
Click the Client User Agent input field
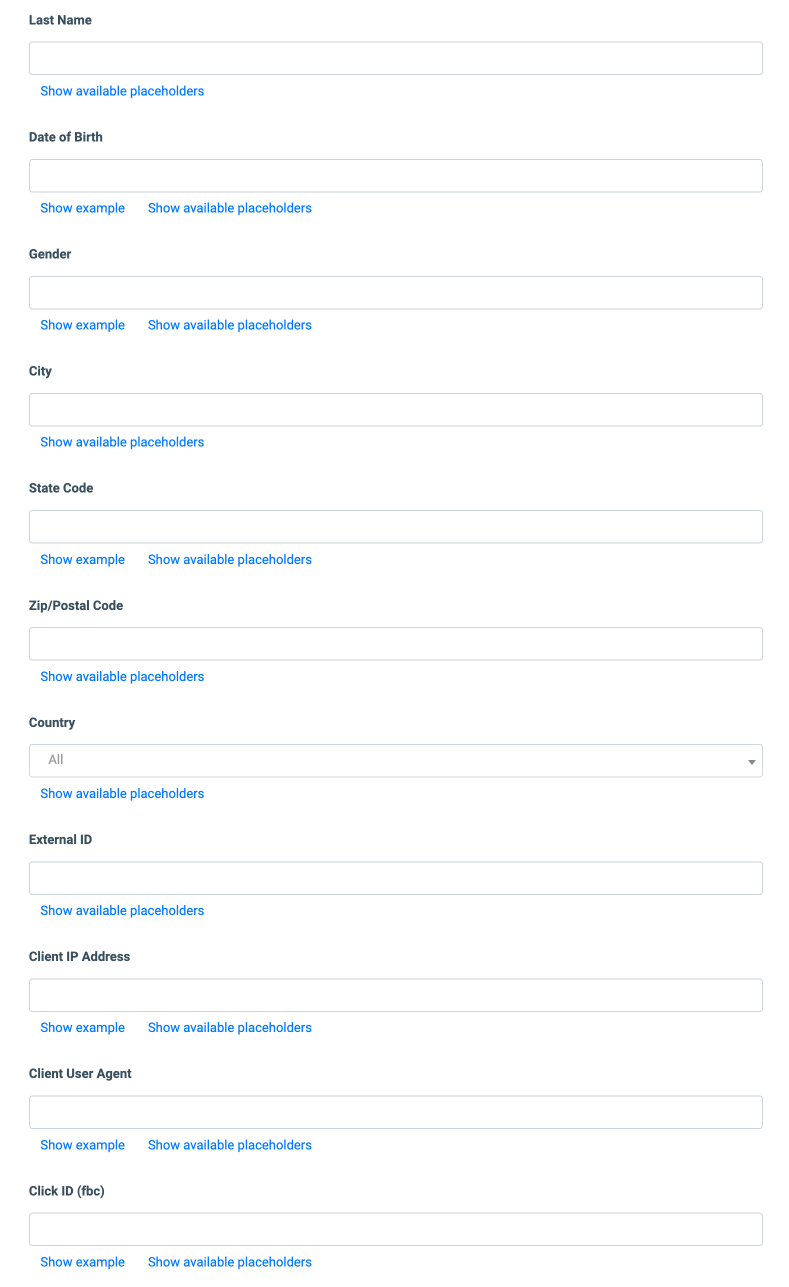pyautogui.click(x=396, y=1112)
